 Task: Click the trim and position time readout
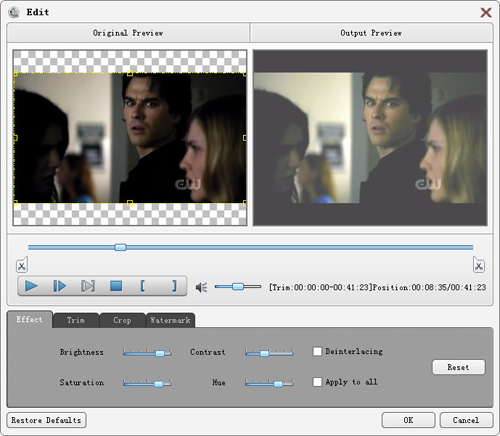click(x=377, y=287)
